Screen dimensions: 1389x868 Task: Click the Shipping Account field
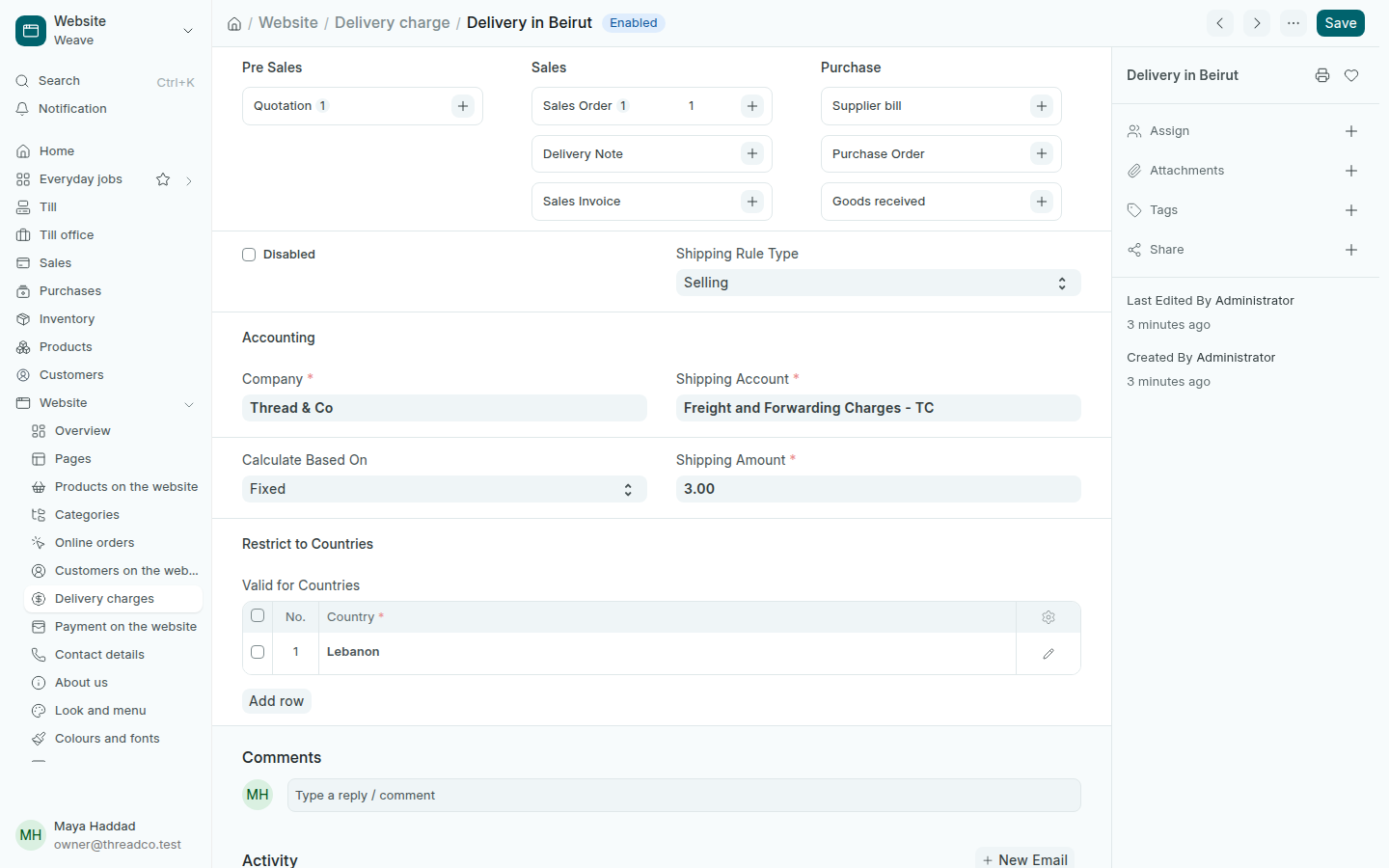pyautogui.click(x=878, y=408)
